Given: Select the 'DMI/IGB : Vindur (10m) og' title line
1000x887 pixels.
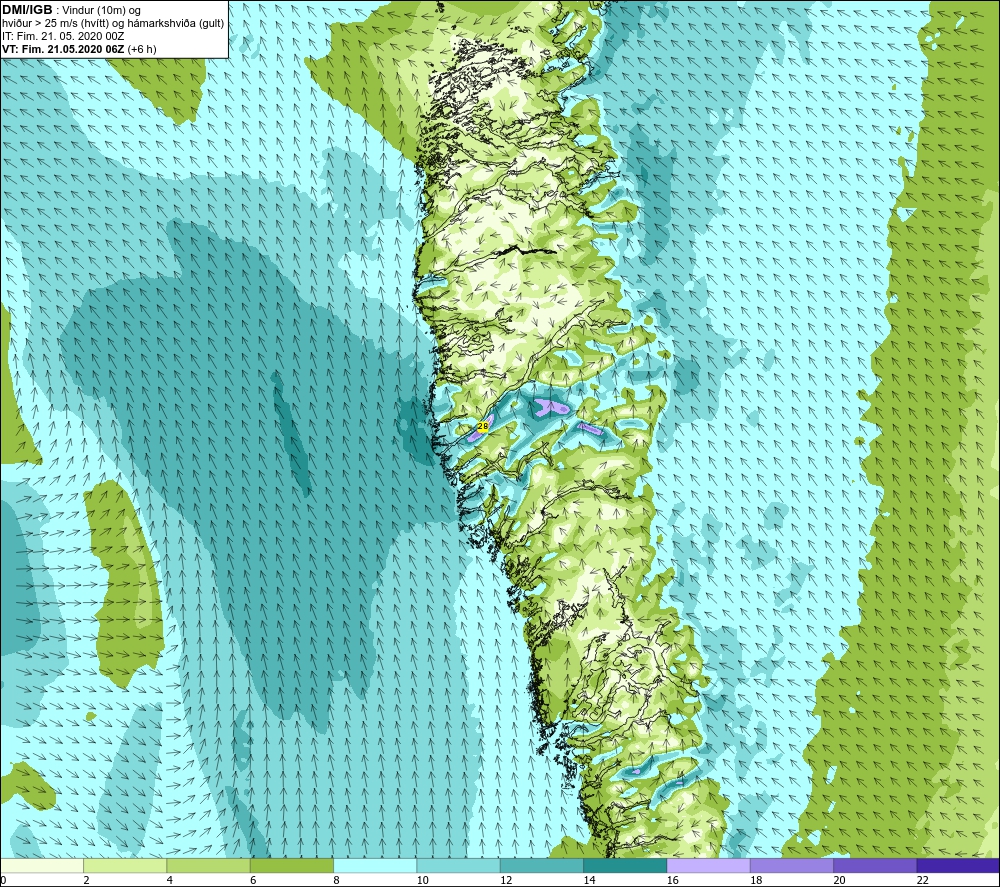Looking at the screenshot, I should pos(72,10).
